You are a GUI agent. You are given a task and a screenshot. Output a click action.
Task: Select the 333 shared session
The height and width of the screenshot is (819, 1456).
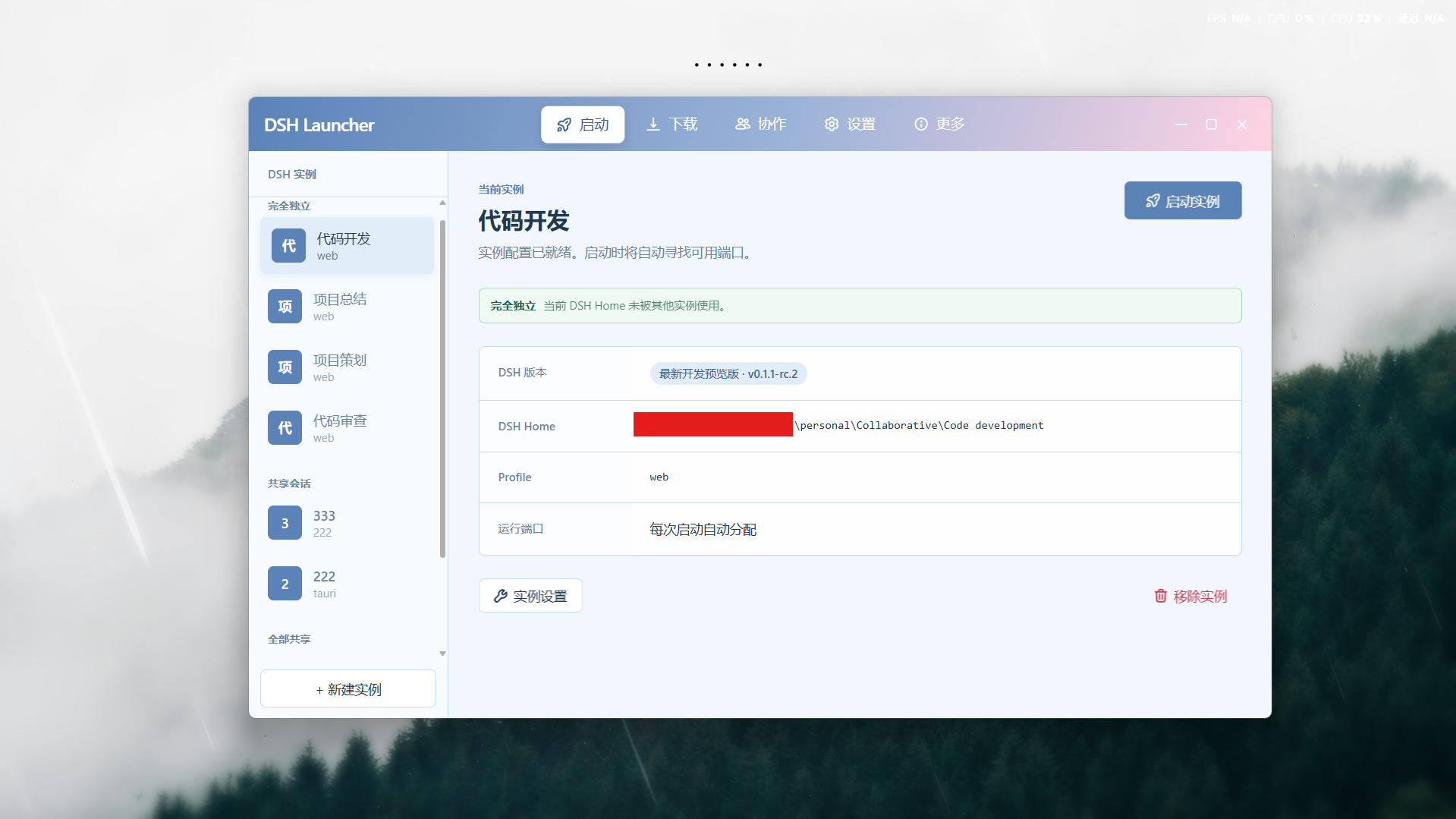pos(347,523)
